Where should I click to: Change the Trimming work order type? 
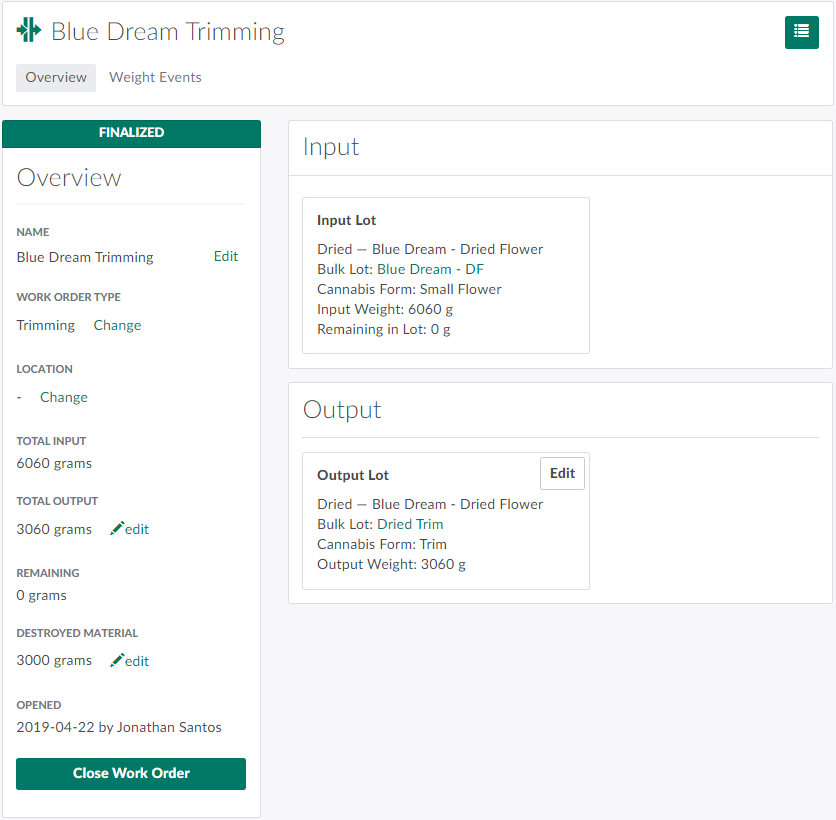click(117, 325)
